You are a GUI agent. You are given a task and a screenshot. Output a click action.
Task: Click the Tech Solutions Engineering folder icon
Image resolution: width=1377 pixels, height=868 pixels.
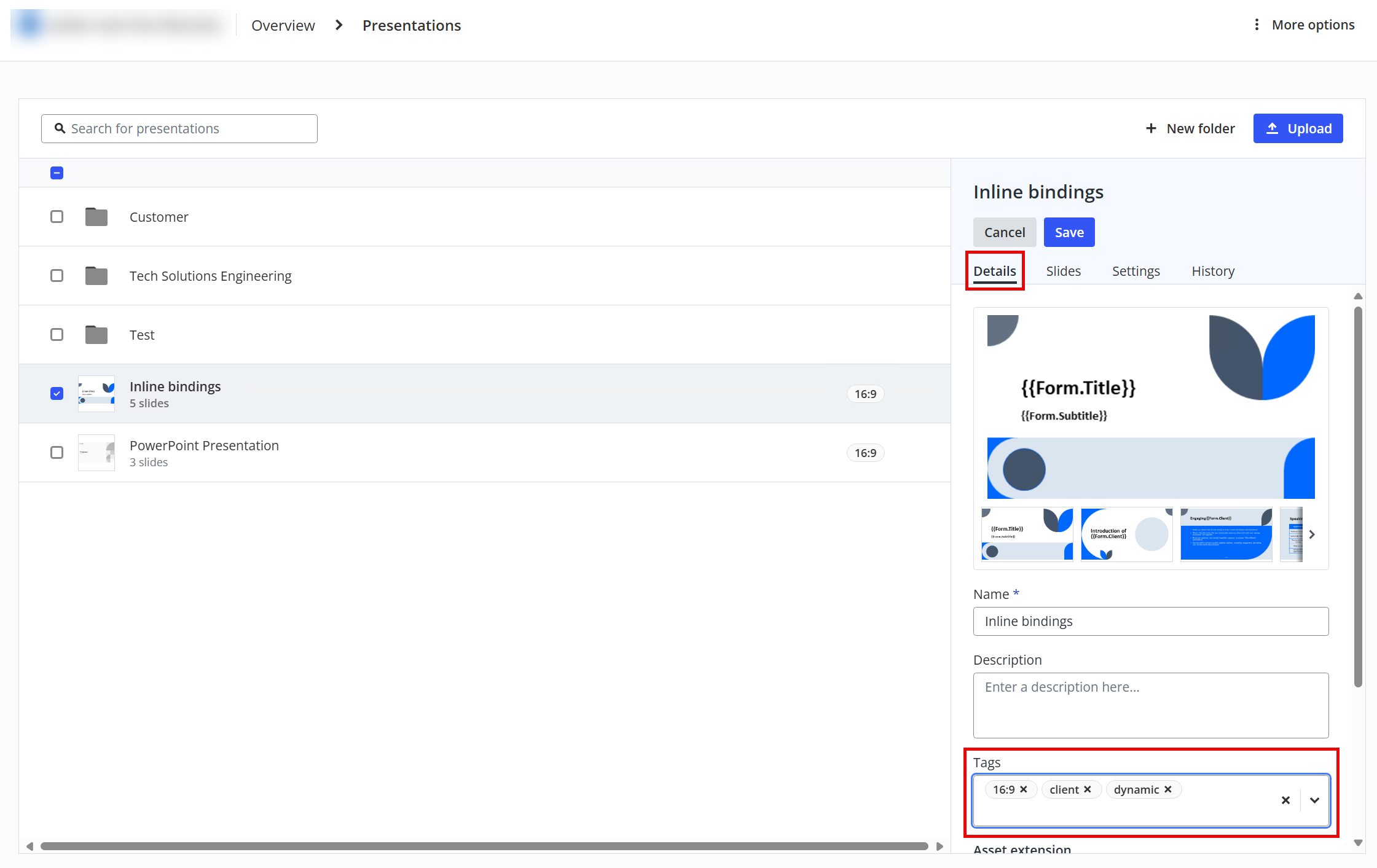point(96,276)
